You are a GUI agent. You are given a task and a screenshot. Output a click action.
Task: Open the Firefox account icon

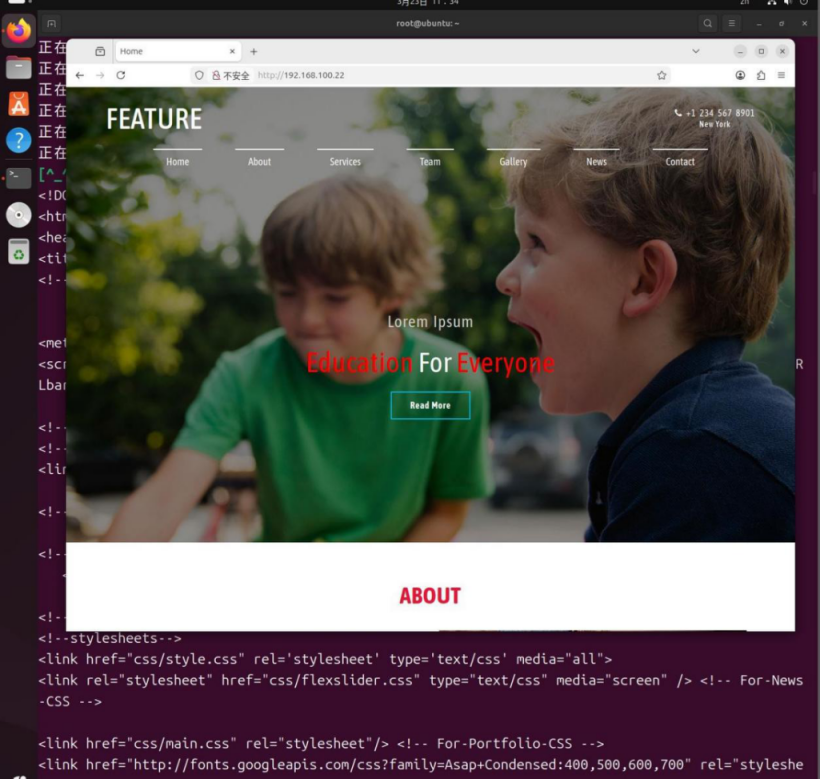(740, 75)
